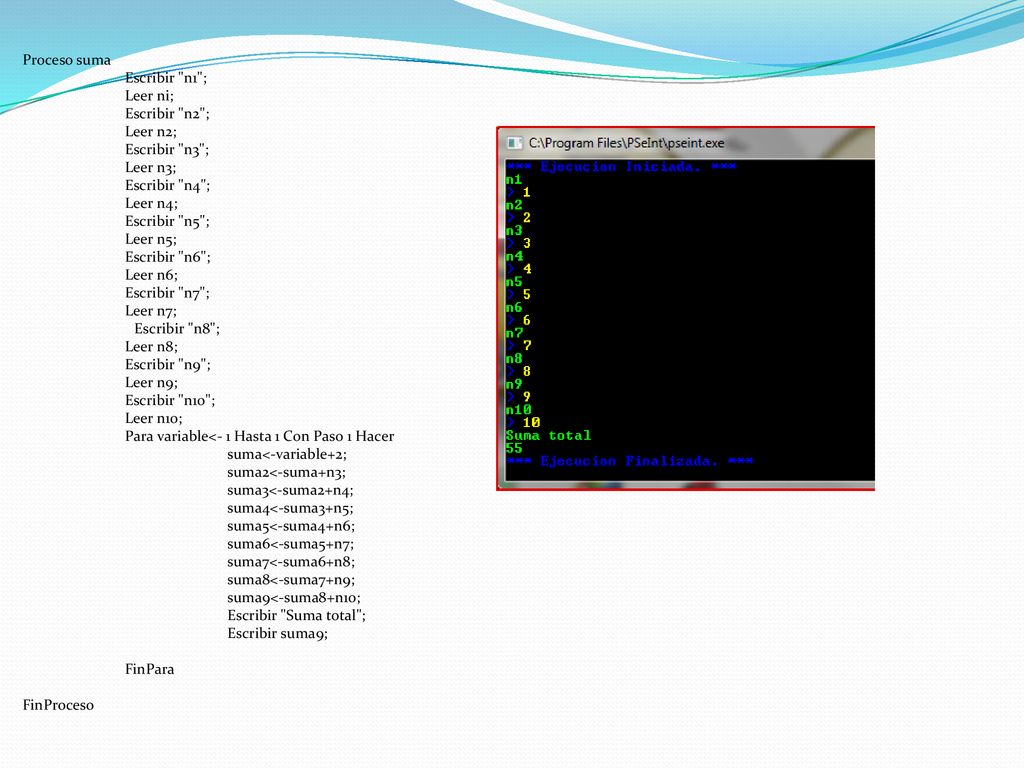Click the line 'suma9<-suma8+n10;'
1024x768 pixels.
pos(294,598)
